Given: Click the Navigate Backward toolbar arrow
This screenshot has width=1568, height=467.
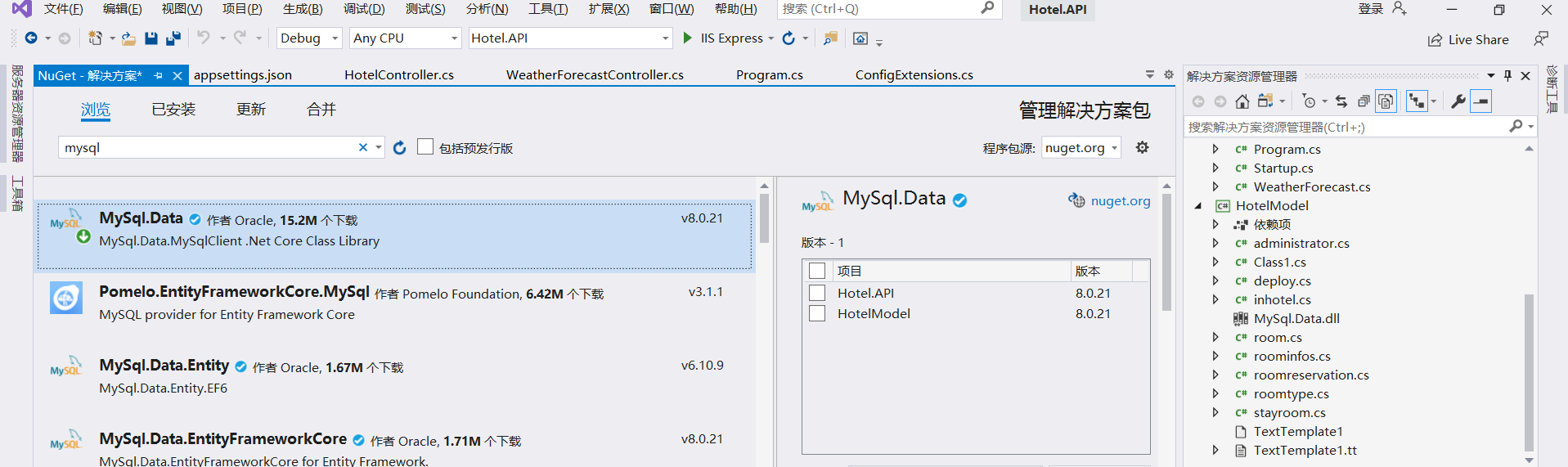Looking at the screenshot, I should tap(31, 38).
